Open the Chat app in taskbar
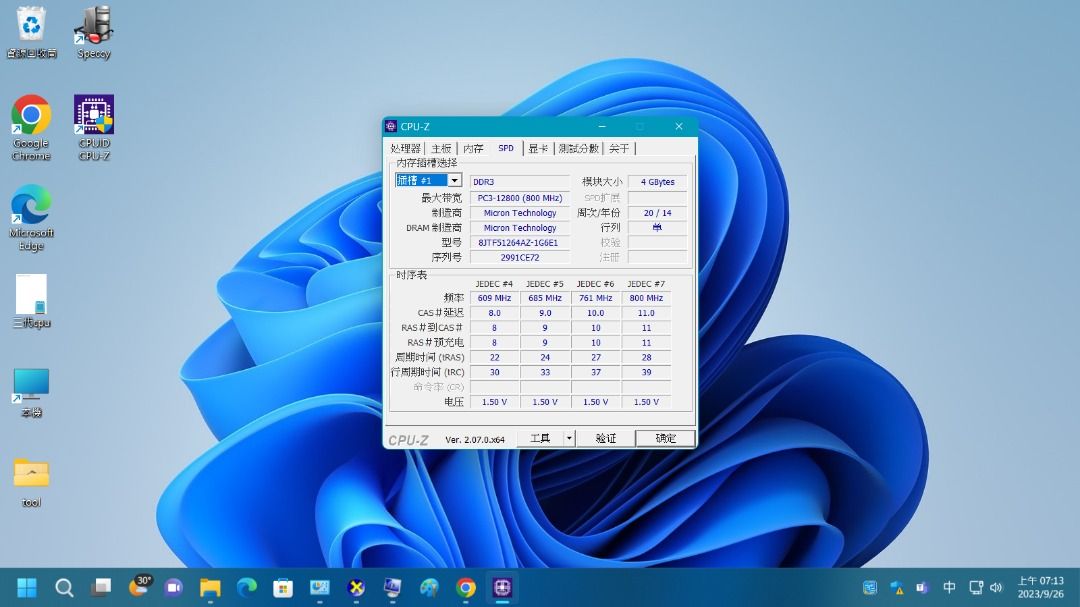 pos(174,588)
